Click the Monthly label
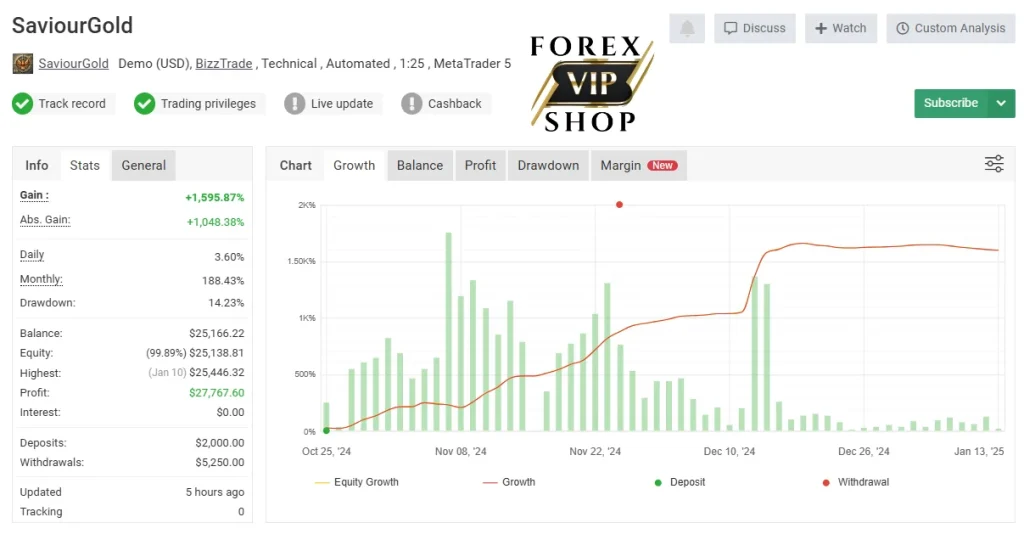 point(41,279)
